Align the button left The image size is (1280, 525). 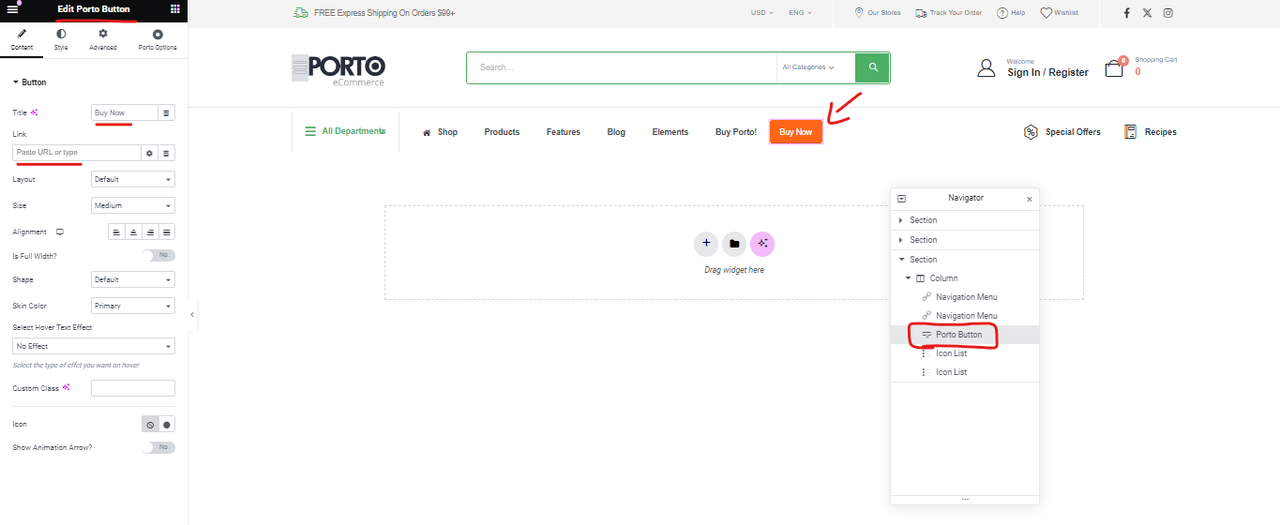click(116, 232)
